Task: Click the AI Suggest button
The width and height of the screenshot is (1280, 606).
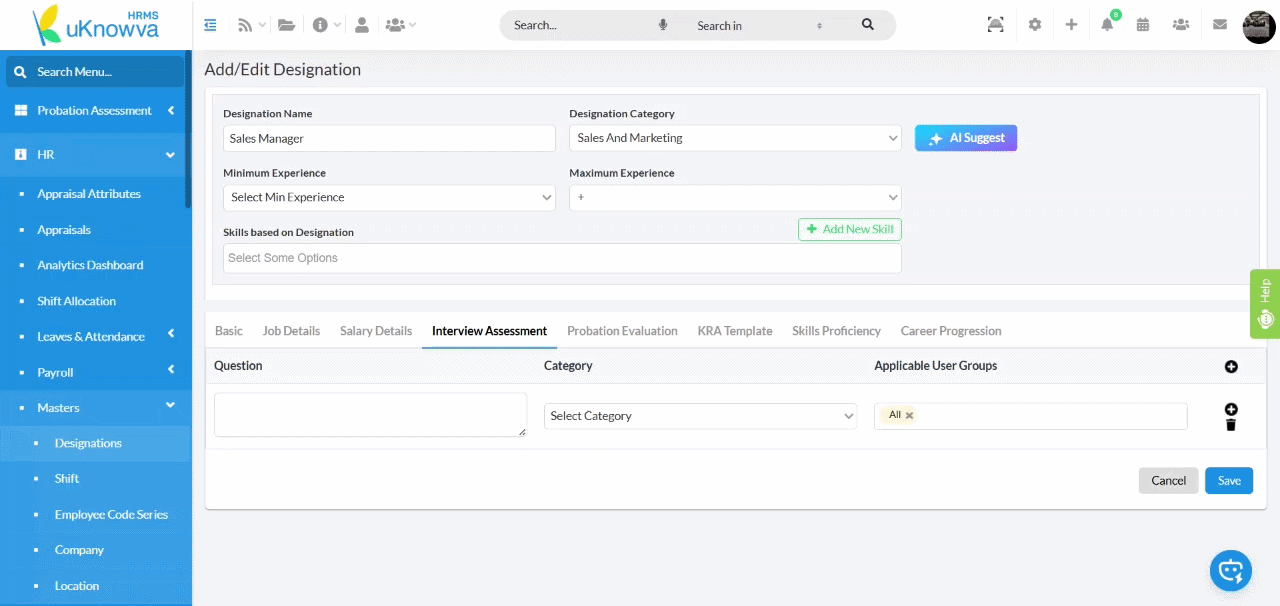Action: click(x=966, y=138)
